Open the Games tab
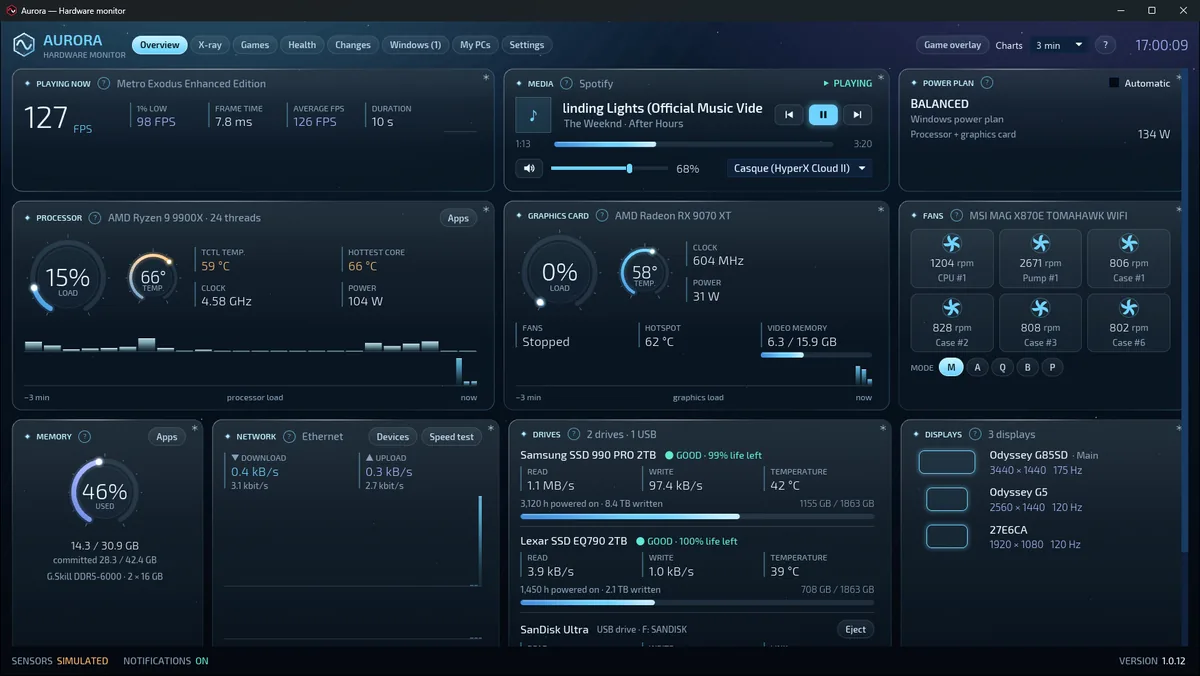 click(255, 45)
